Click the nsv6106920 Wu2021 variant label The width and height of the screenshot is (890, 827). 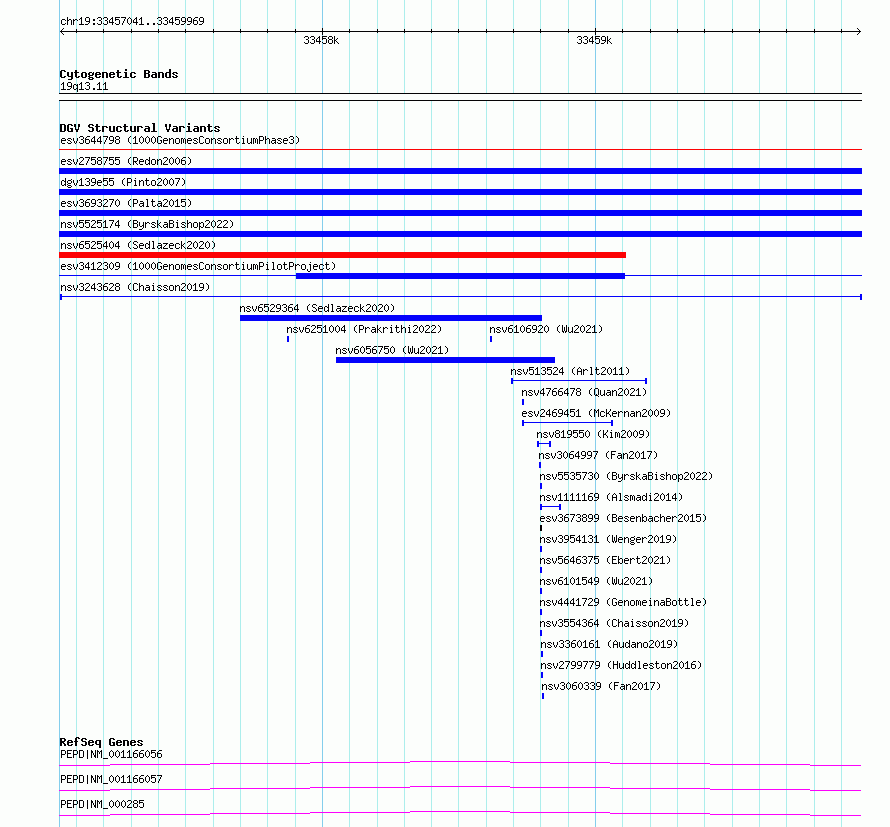[x=546, y=329]
